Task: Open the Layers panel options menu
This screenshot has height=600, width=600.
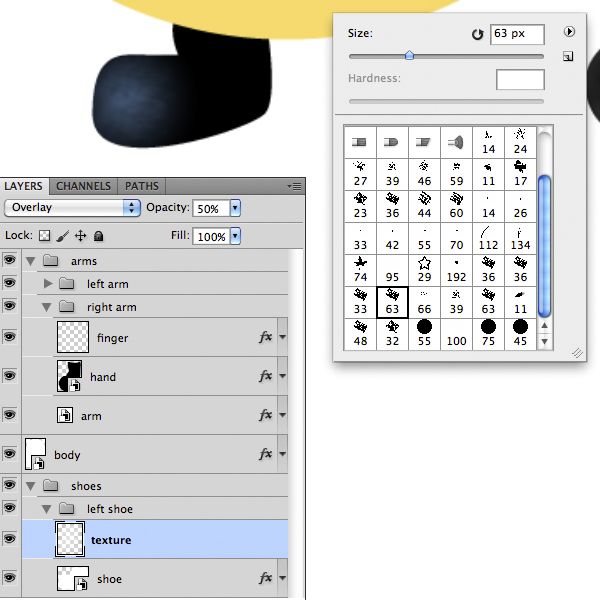Action: point(294,186)
